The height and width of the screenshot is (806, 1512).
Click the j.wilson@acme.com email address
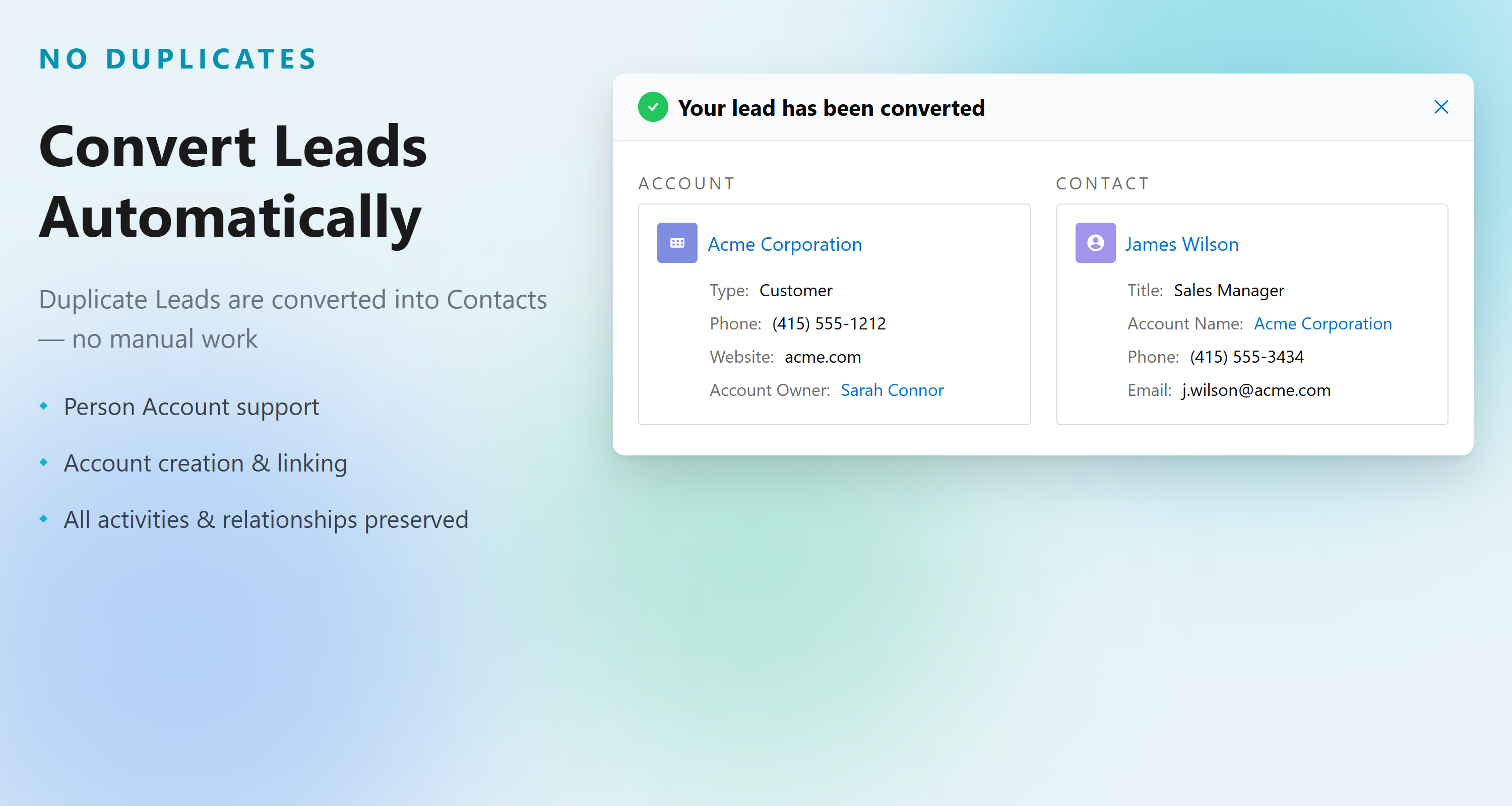tap(1256, 390)
